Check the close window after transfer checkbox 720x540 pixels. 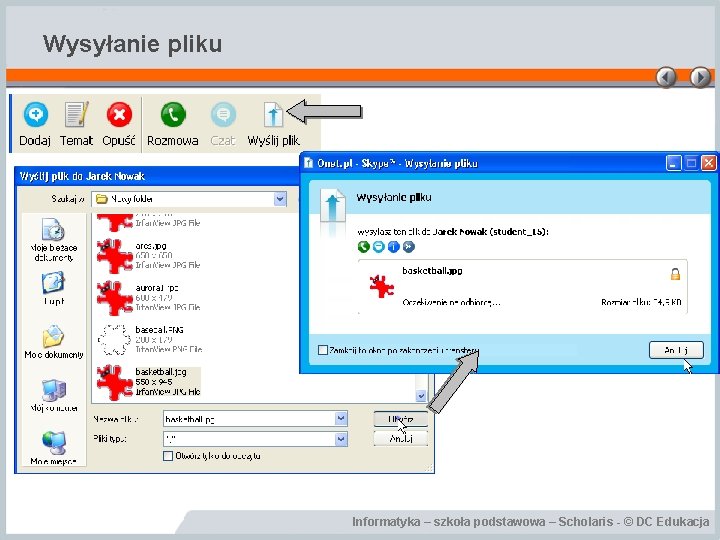click(323, 350)
